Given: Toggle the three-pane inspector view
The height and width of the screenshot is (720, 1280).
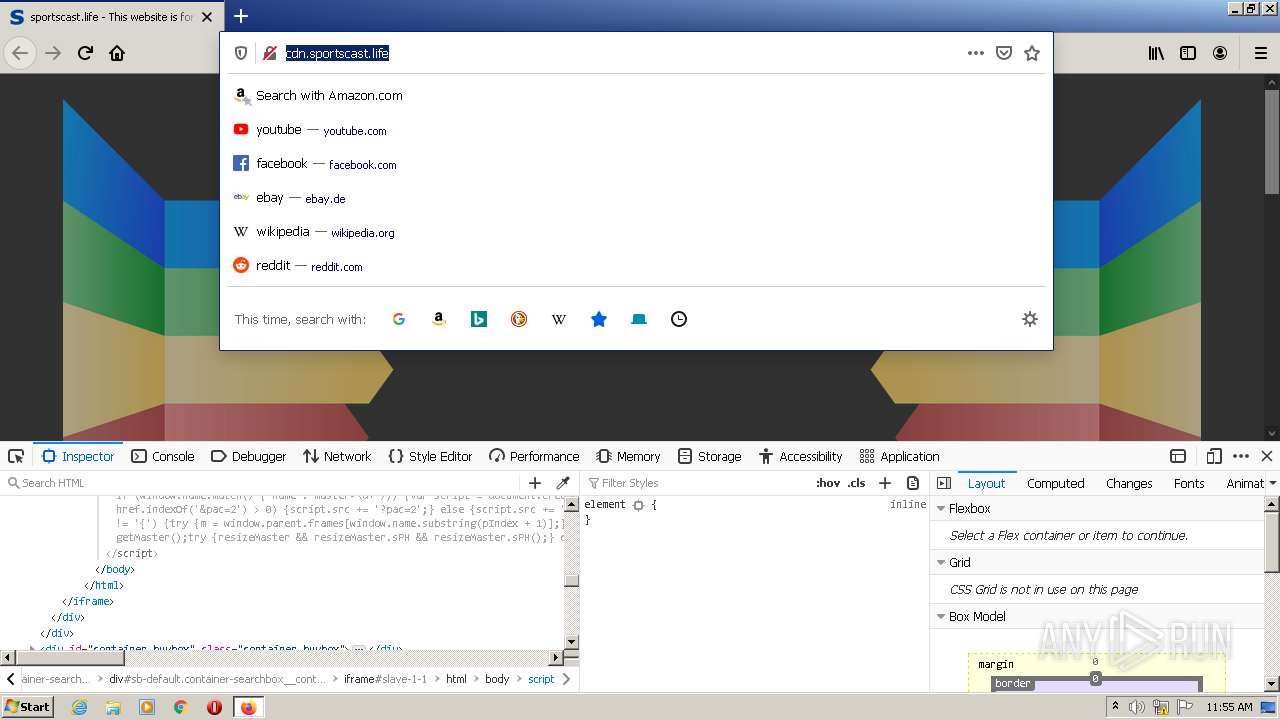Looking at the screenshot, I should 944,483.
